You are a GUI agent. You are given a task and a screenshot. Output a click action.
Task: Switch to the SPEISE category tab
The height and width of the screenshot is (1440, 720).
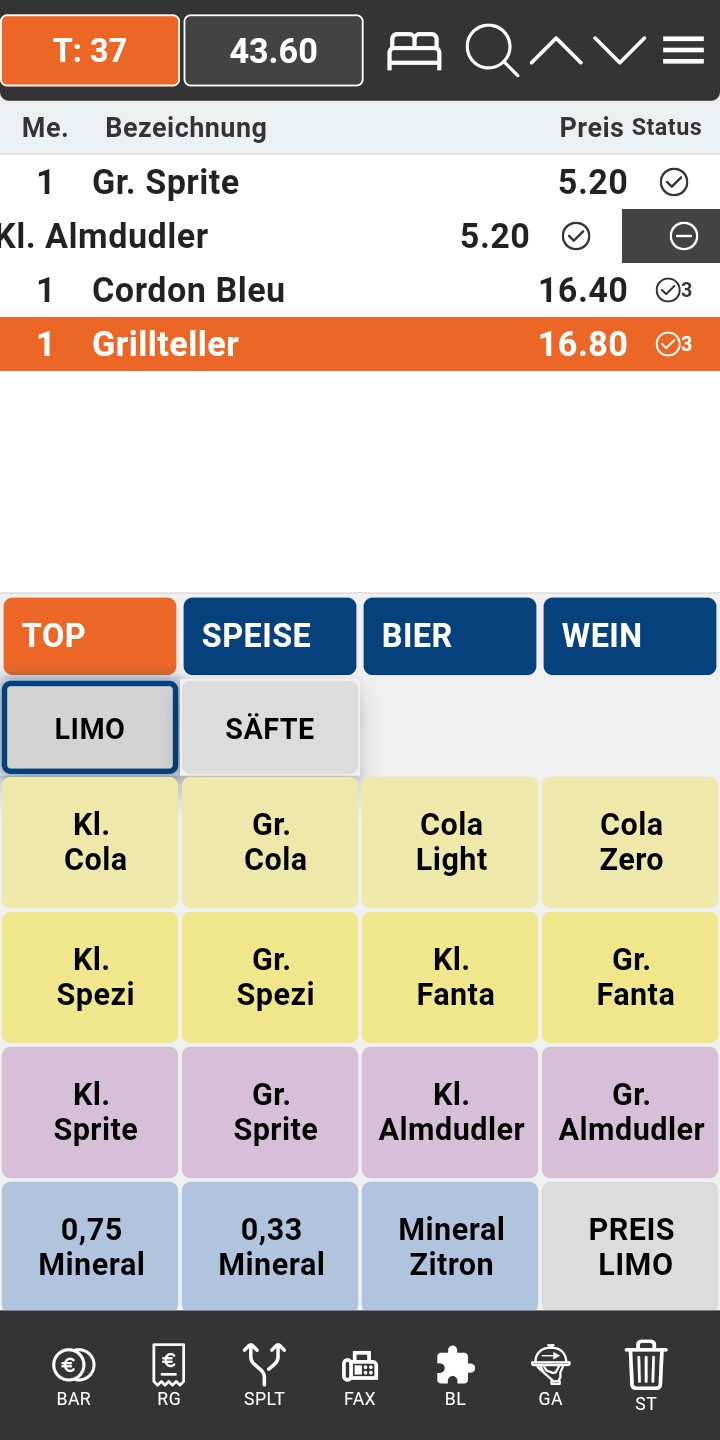coord(269,636)
